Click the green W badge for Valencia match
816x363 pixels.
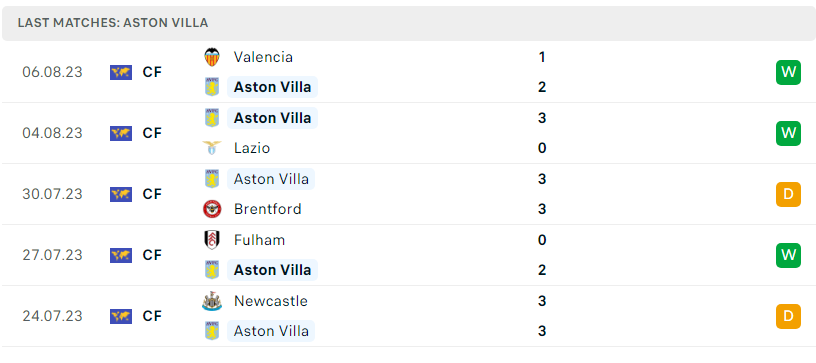[x=788, y=72]
